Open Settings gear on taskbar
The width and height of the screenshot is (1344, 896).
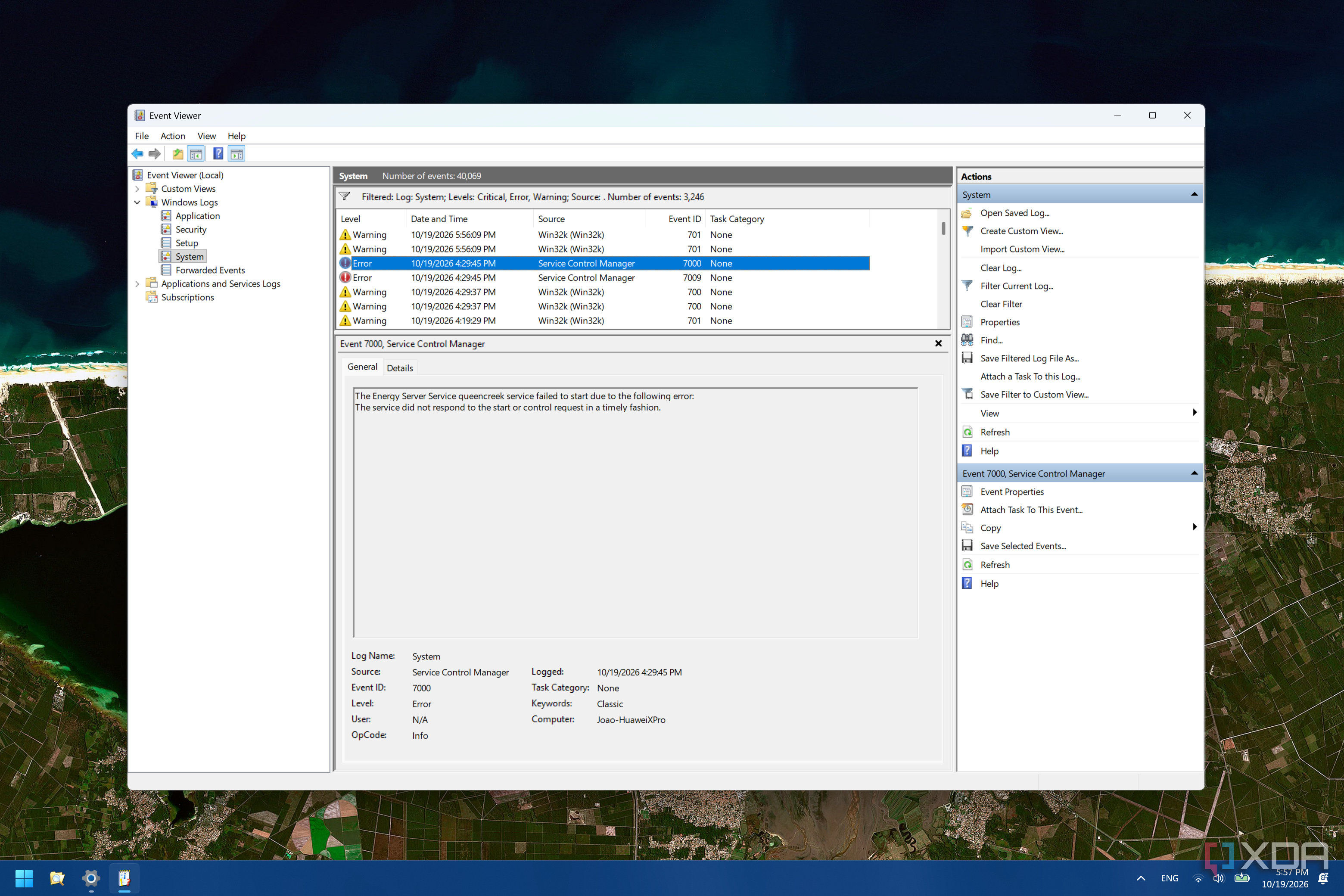click(91, 878)
